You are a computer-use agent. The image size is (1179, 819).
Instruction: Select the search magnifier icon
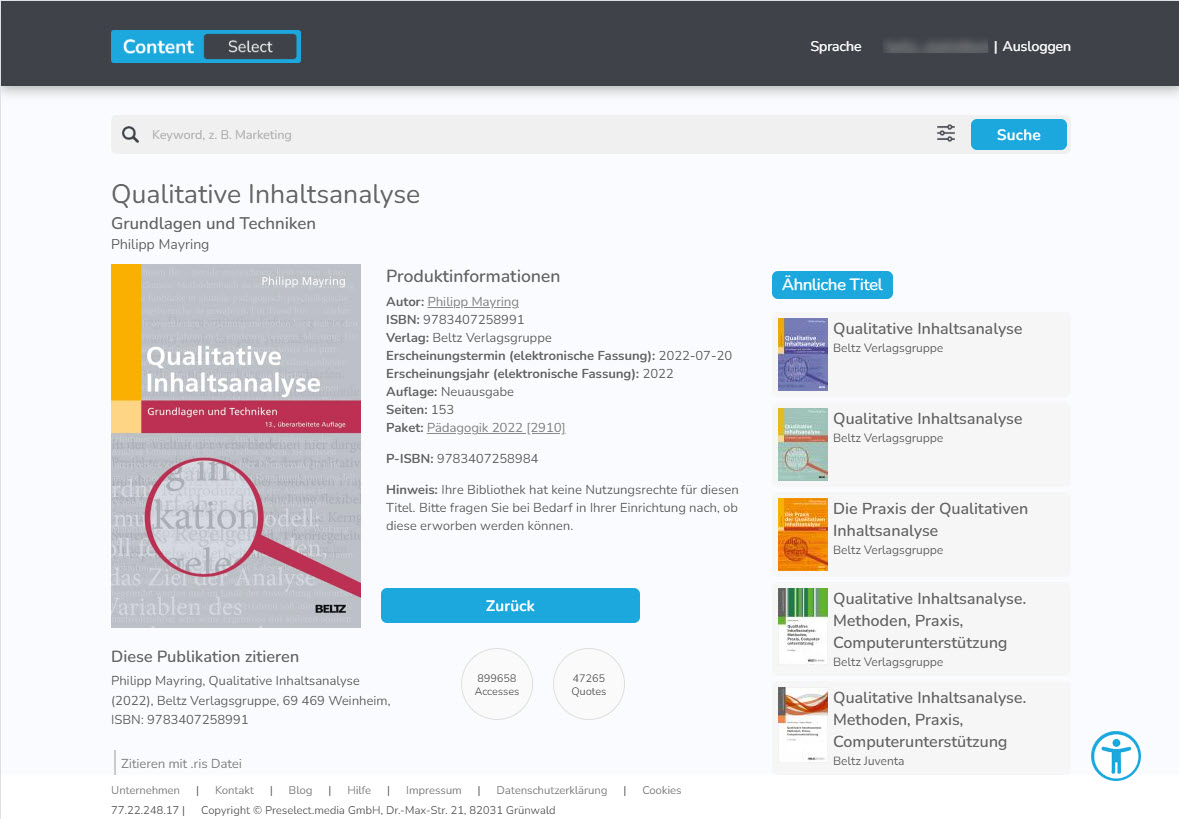(131, 134)
